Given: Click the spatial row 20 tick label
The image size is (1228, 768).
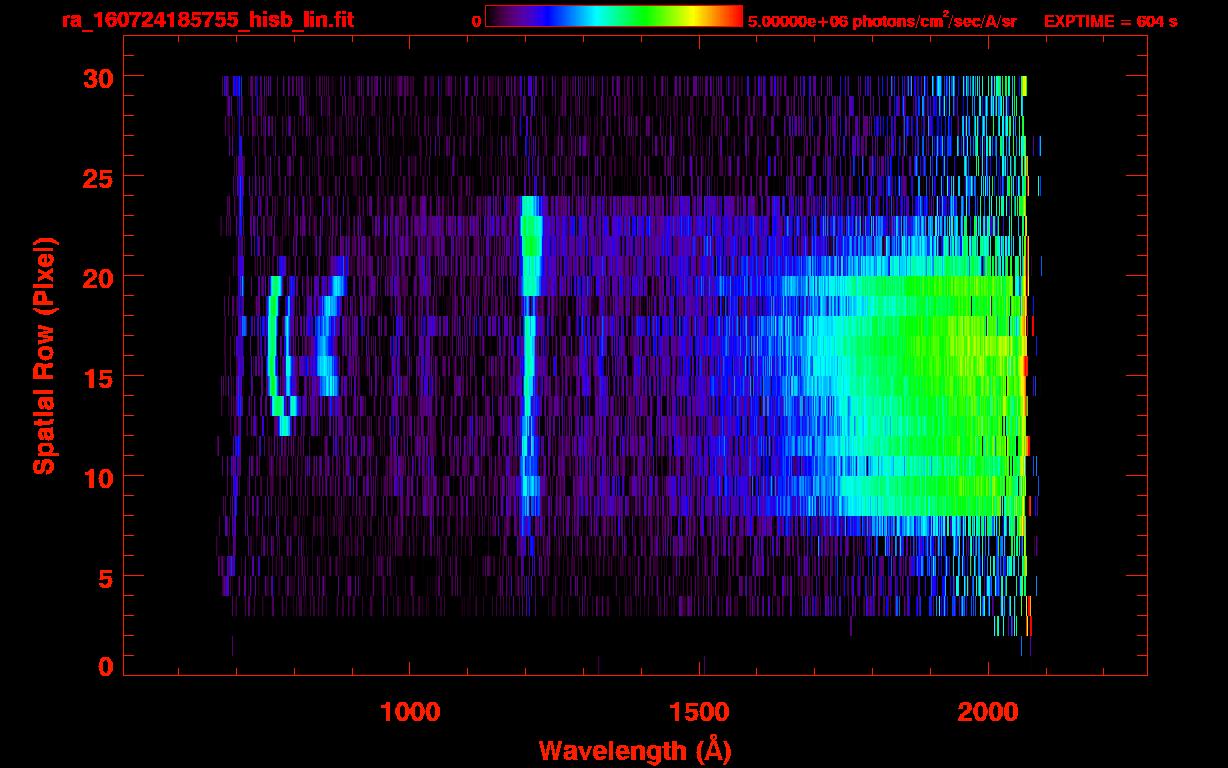Looking at the screenshot, I should click(x=98, y=277).
